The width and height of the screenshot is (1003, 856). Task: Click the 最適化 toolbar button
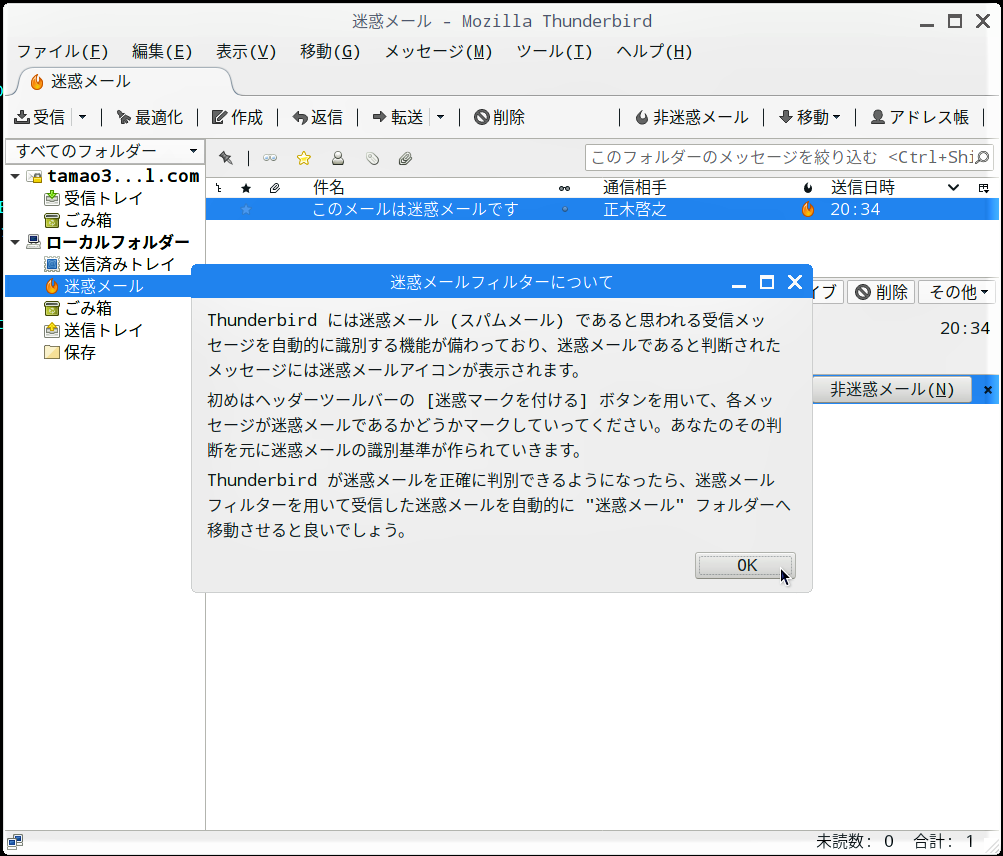click(150, 117)
